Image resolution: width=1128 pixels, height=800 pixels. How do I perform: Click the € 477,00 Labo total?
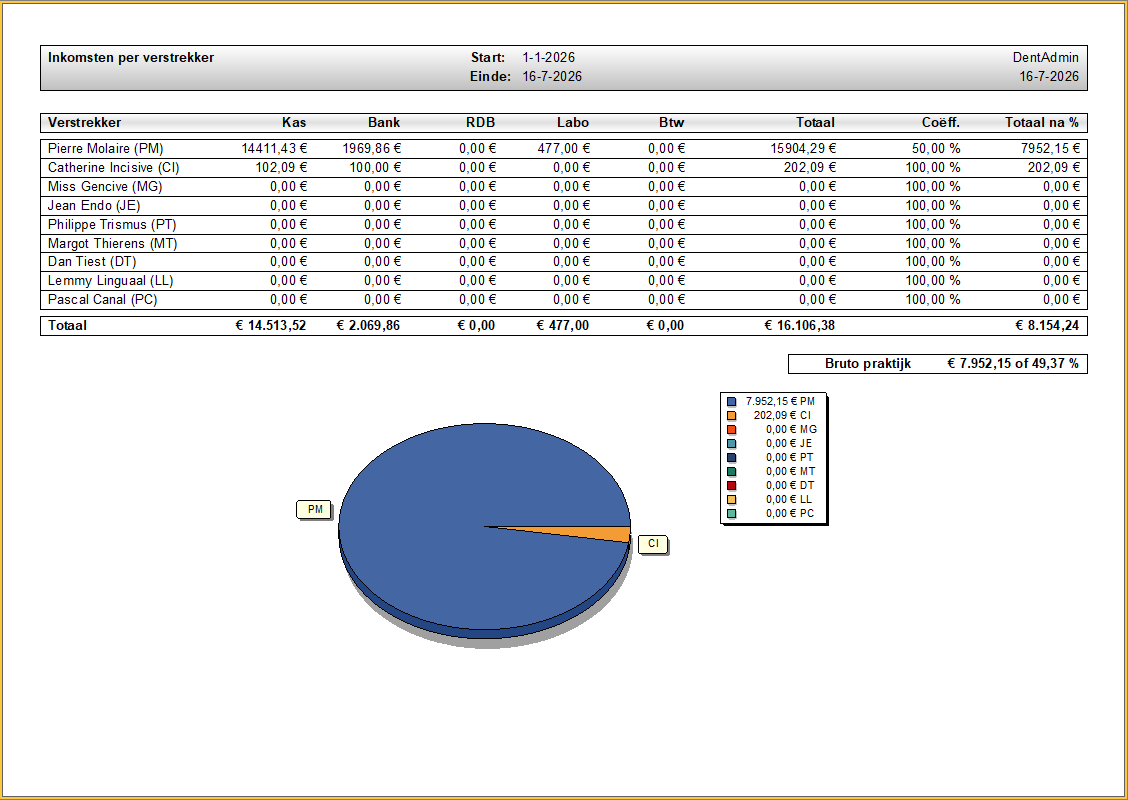pyautogui.click(x=563, y=326)
